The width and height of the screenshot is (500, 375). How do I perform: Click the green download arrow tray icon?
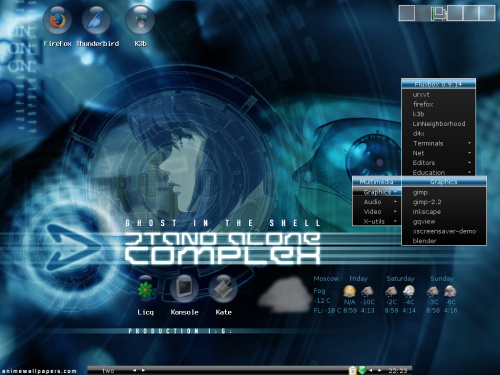click(362, 370)
